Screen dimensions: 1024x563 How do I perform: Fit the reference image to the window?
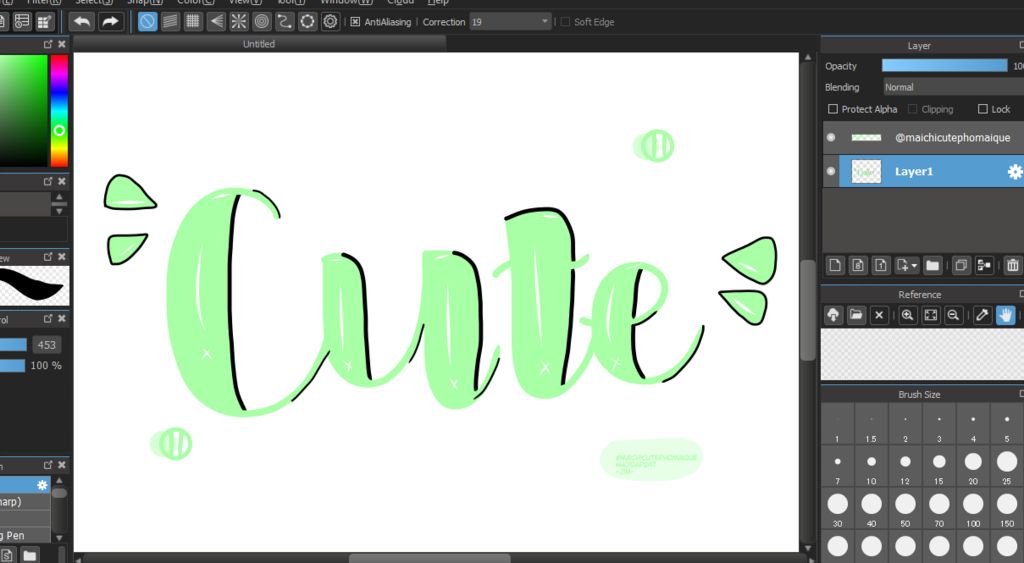coord(931,315)
